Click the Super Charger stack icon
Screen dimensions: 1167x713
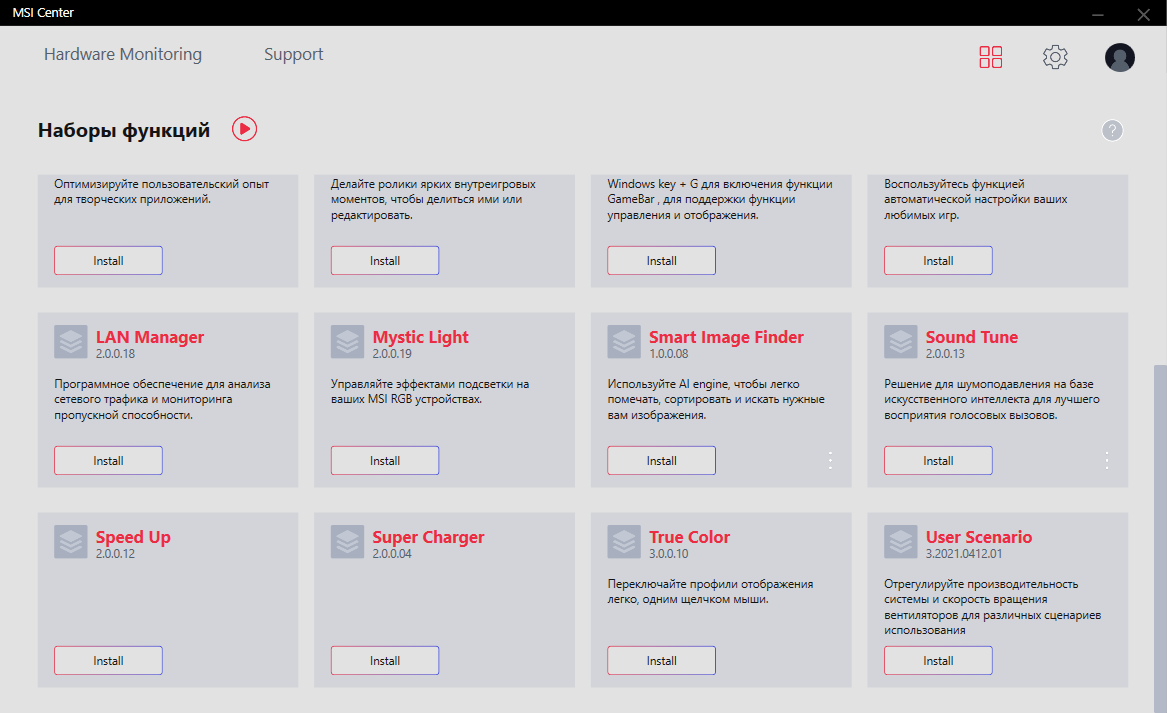[348, 542]
